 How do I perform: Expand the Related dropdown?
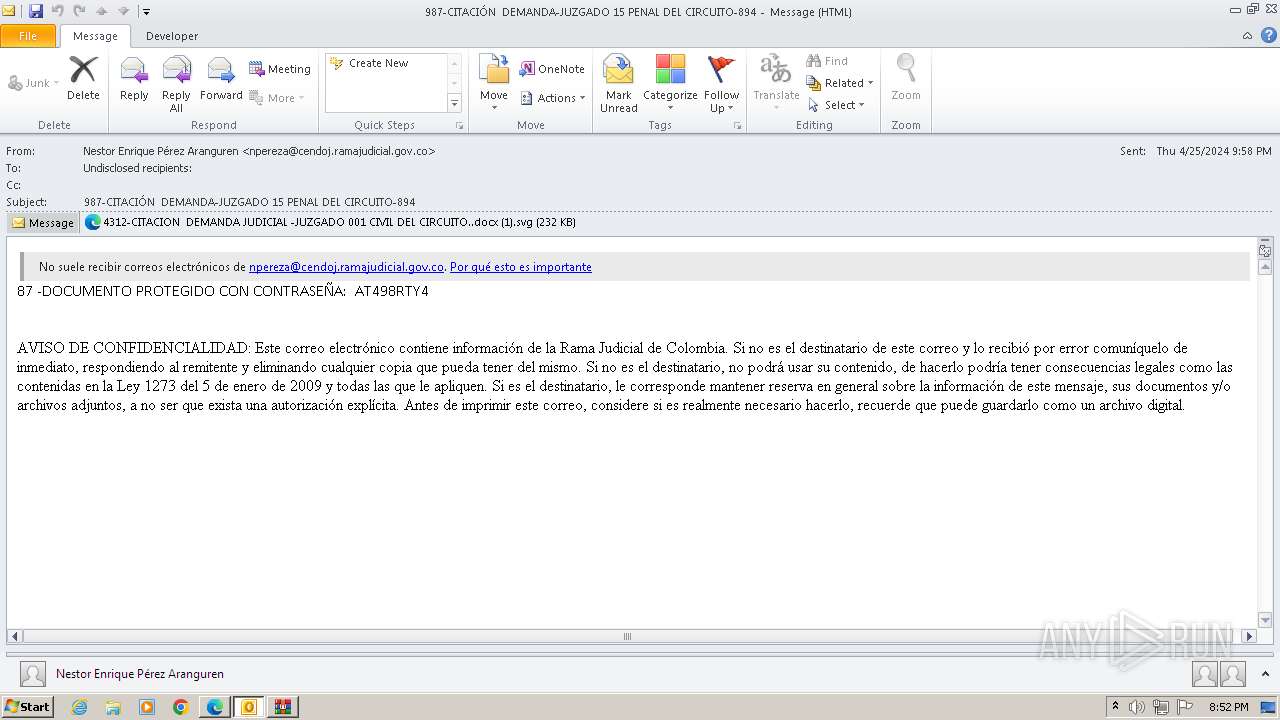point(840,83)
